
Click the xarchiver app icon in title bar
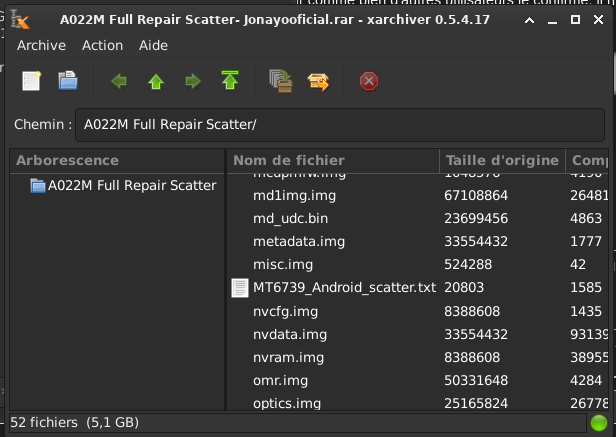tap(20, 19)
